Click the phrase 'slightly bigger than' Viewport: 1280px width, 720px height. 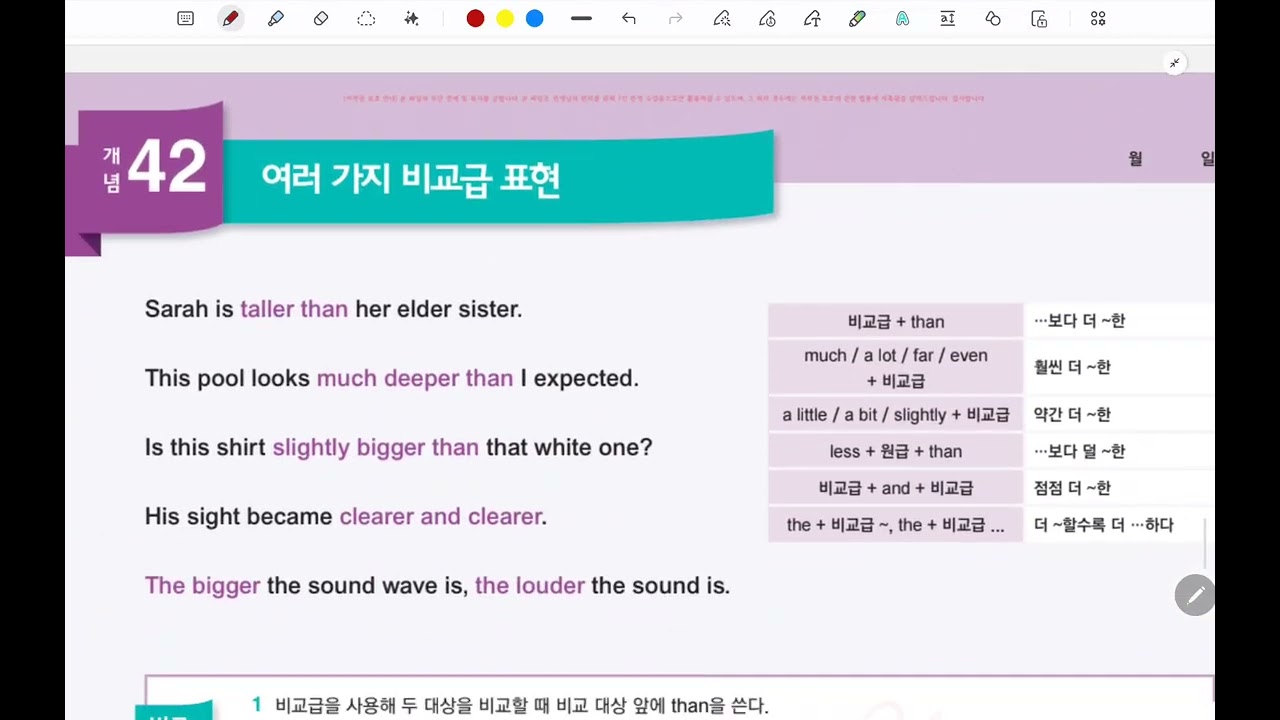[x=376, y=447]
